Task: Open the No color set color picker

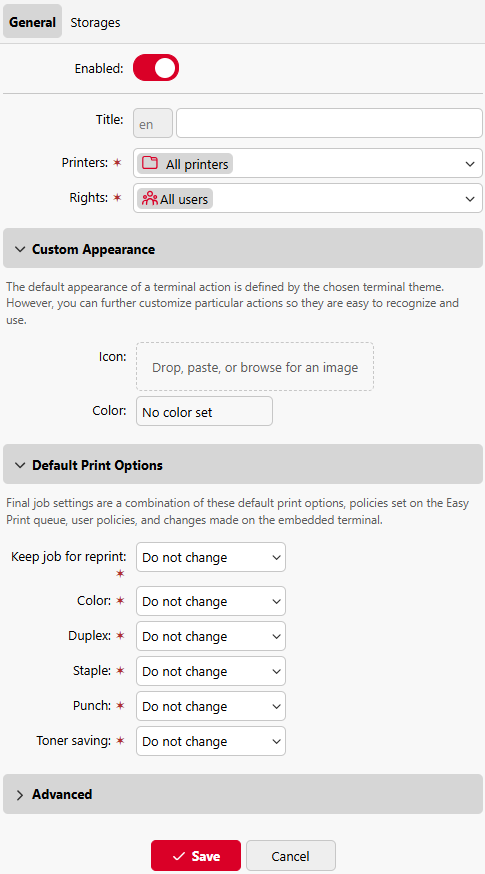Action: click(x=204, y=412)
